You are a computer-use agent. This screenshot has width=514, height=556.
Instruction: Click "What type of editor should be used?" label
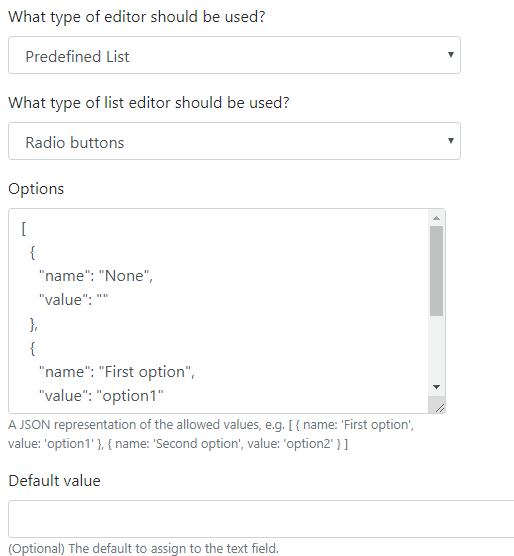137,17
